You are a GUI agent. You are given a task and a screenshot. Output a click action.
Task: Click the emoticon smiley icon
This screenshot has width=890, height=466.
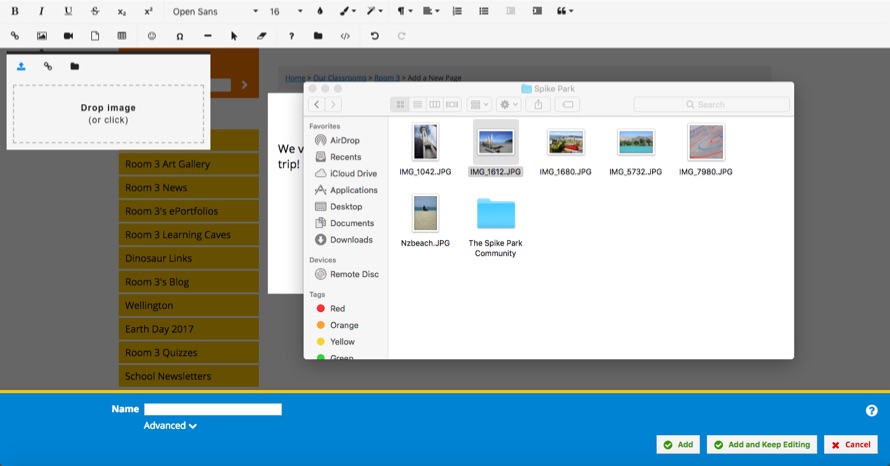coord(152,36)
